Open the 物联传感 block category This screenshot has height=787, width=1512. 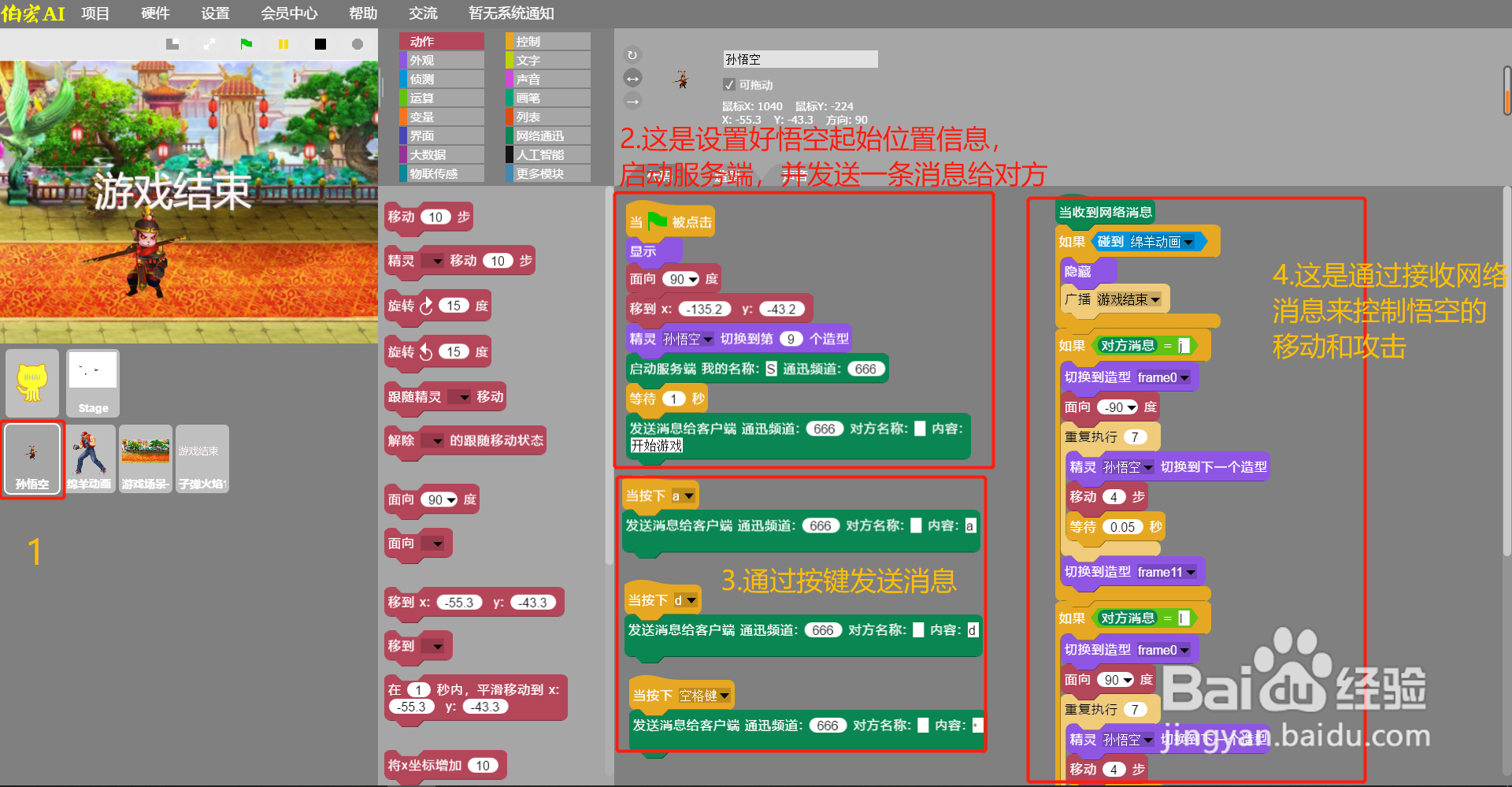pyautogui.click(x=442, y=173)
